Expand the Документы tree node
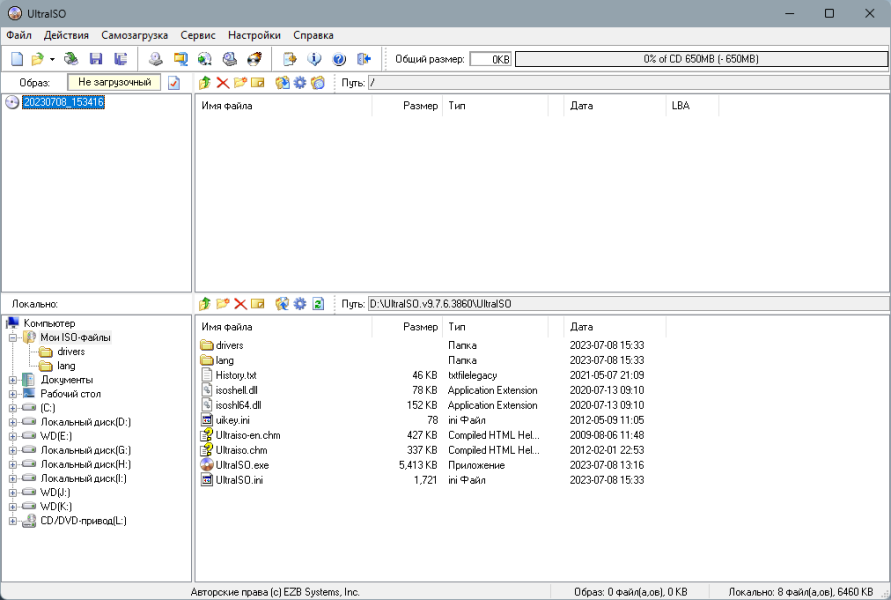This screenshot has width=891, height=600. [x=13, y=380]
